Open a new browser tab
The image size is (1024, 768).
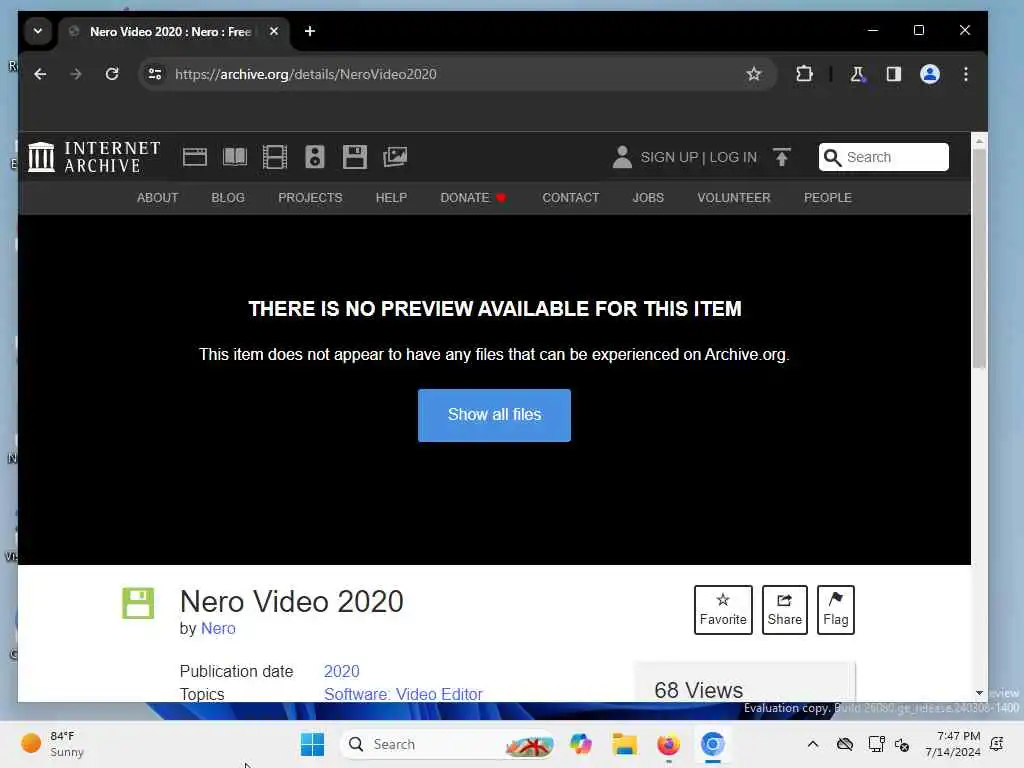coord(310,31)
